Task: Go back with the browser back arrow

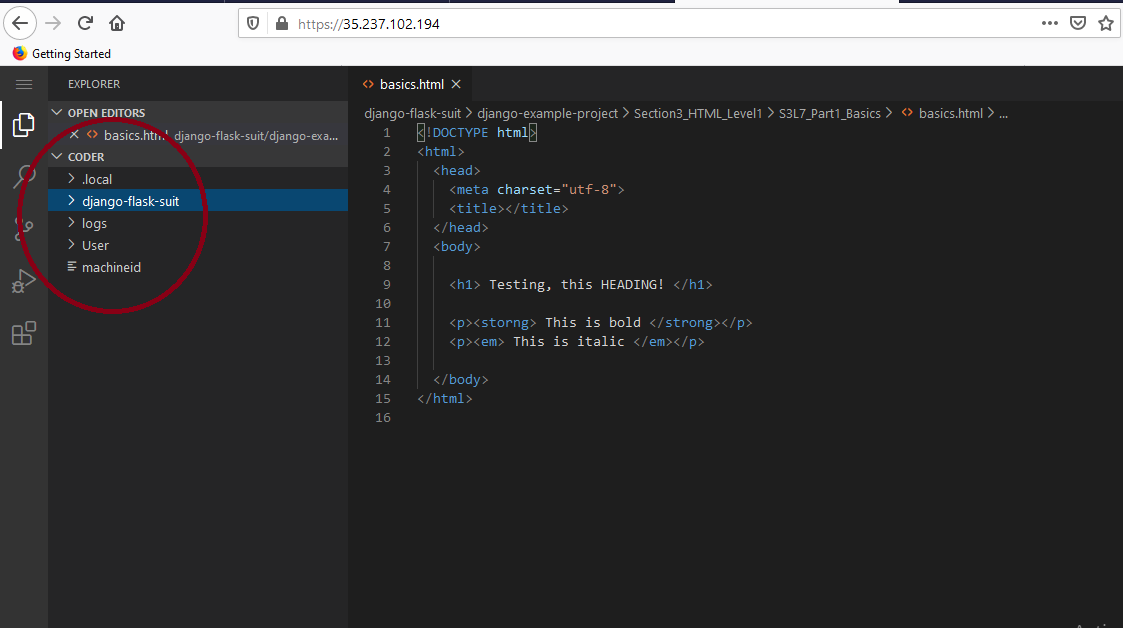Action: 20,24
